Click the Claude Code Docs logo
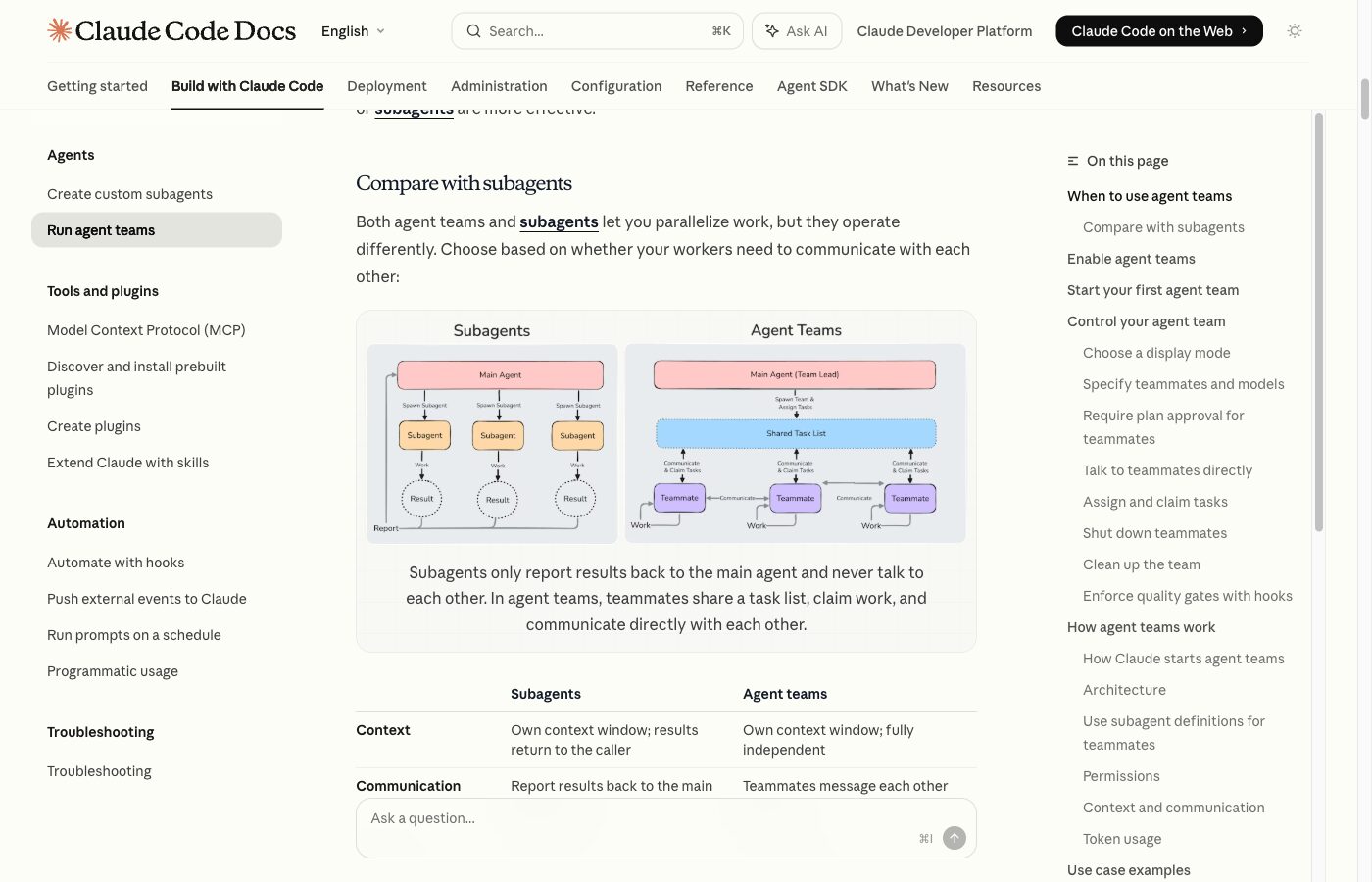This screenshot has height=882, width=1372. point(171,31)
